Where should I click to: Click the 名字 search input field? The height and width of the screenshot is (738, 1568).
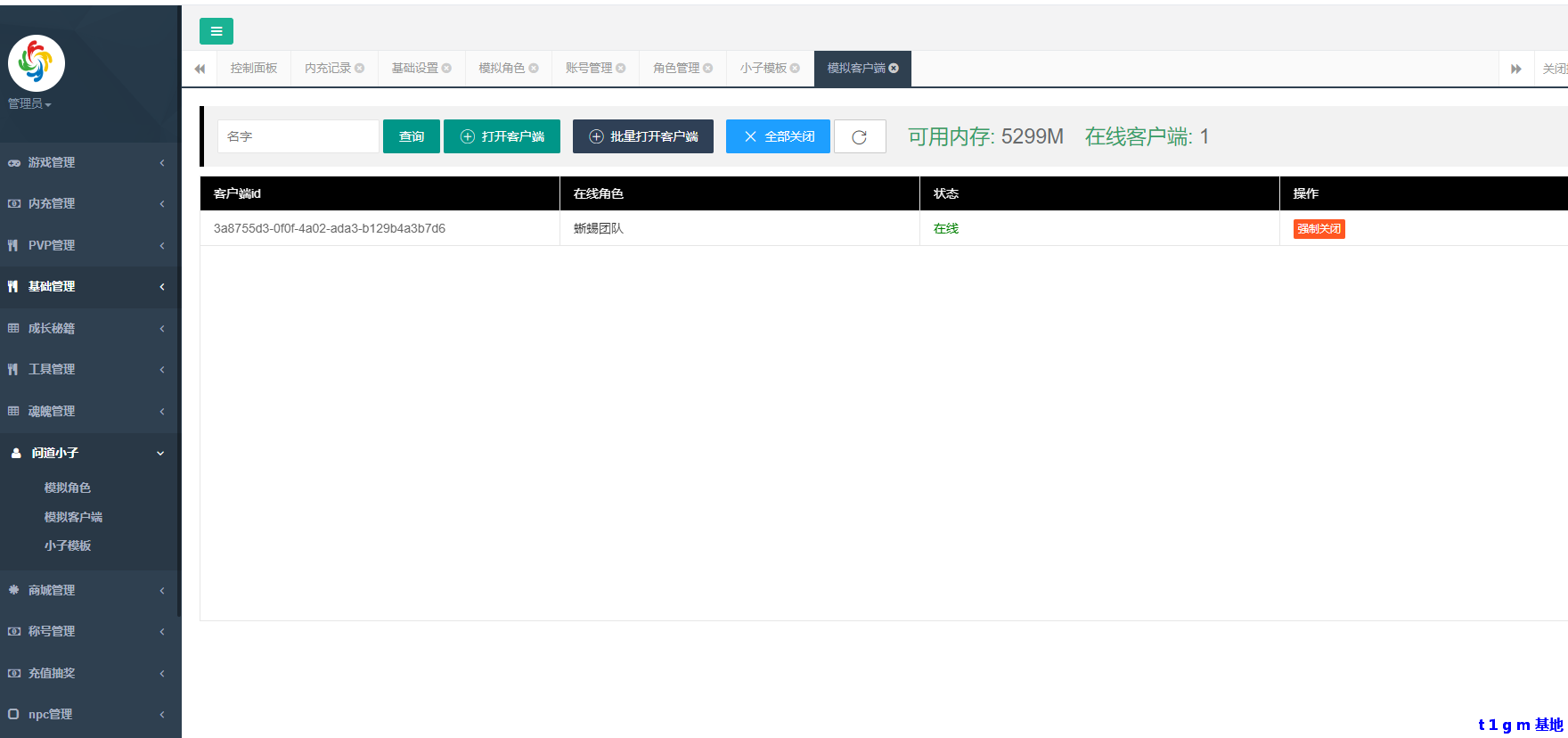pyautogui.click(x=298, y=136)
